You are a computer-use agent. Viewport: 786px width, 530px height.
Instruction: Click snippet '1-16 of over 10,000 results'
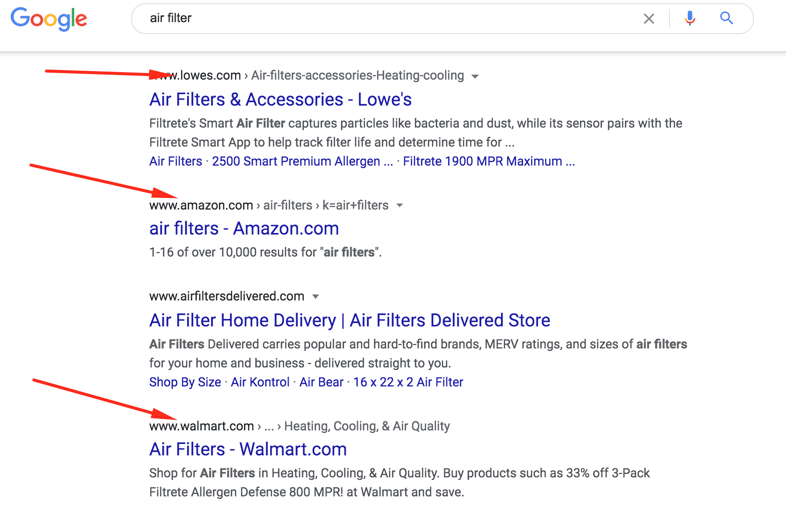click(x=265, y=252)
